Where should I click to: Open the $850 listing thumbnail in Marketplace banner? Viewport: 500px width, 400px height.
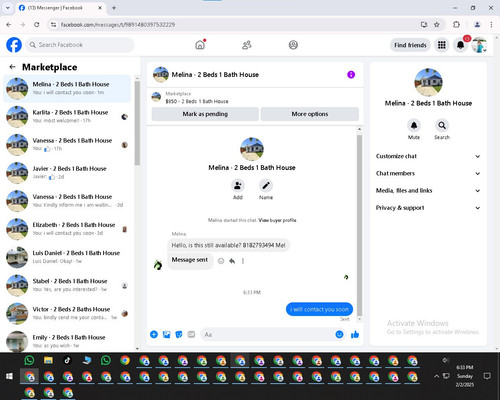(156, 97)
